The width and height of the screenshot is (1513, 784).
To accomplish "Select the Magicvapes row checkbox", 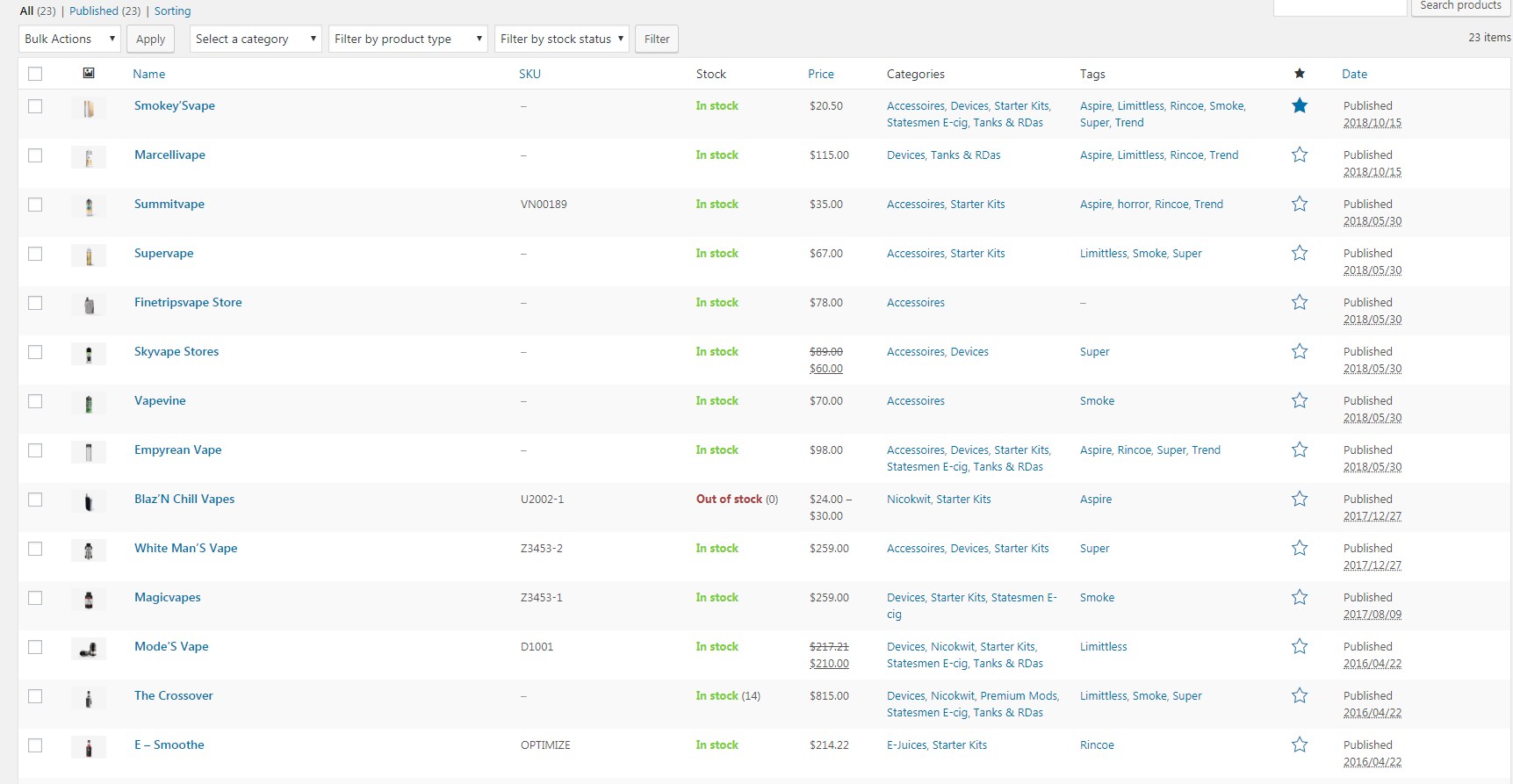I will 35,598.
